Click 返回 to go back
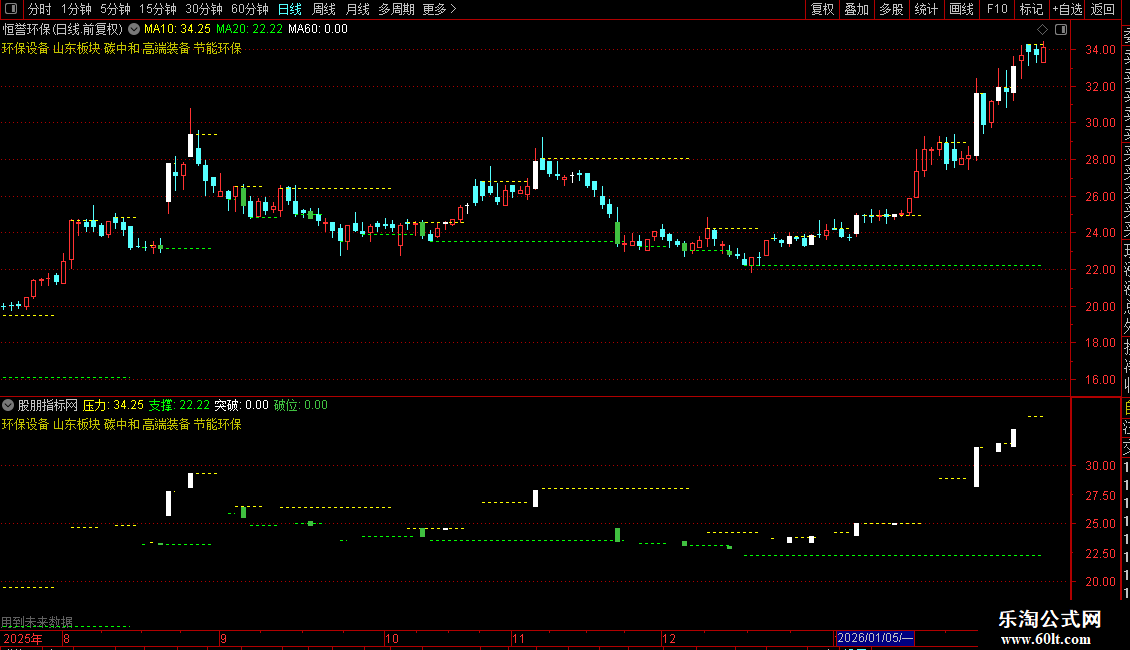This screenshot has width=1130, height=650. pyautogui.click(x=1103, y=9)
